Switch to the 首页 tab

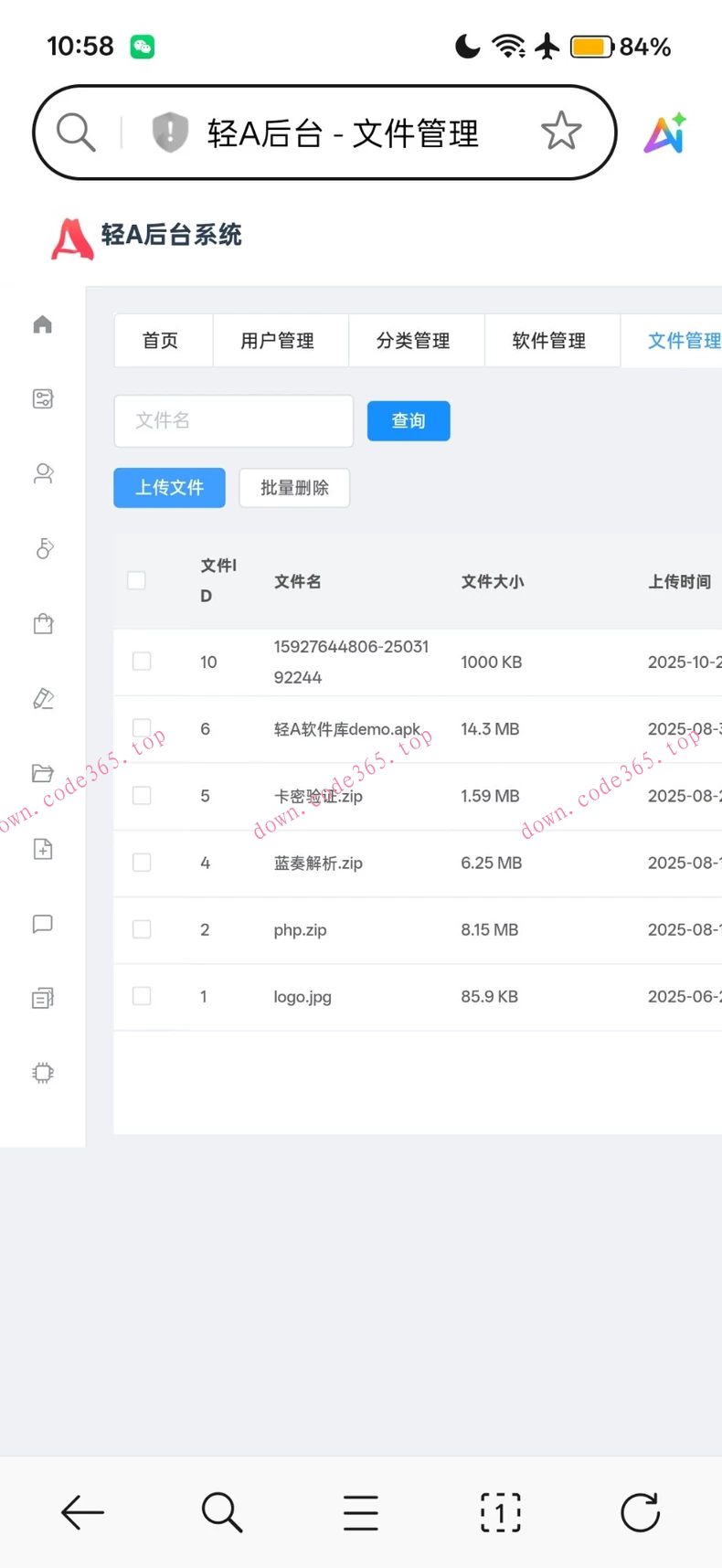[x=164, y=341]
